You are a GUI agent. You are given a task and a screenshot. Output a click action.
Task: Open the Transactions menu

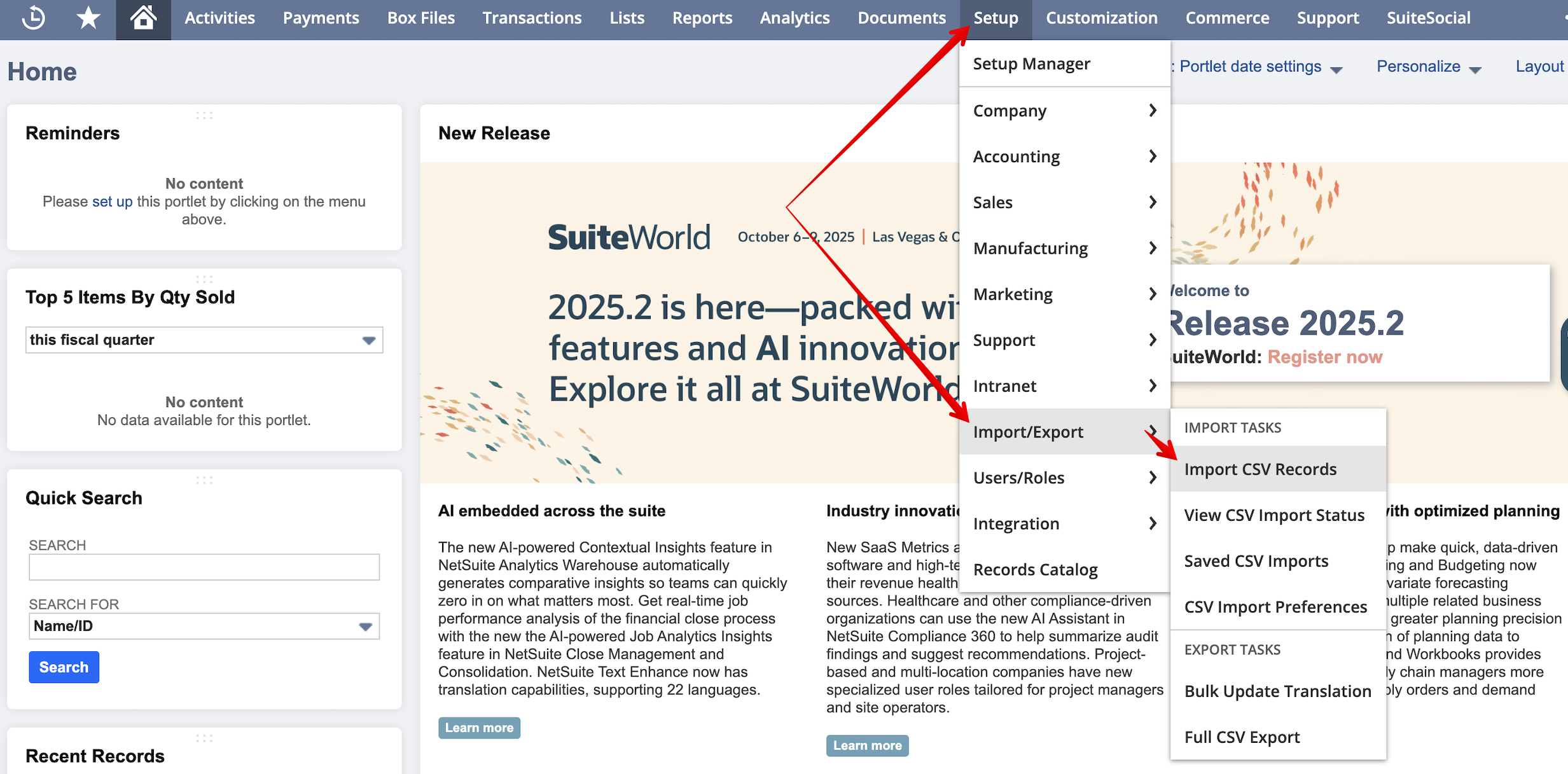(x=532, y=18)
